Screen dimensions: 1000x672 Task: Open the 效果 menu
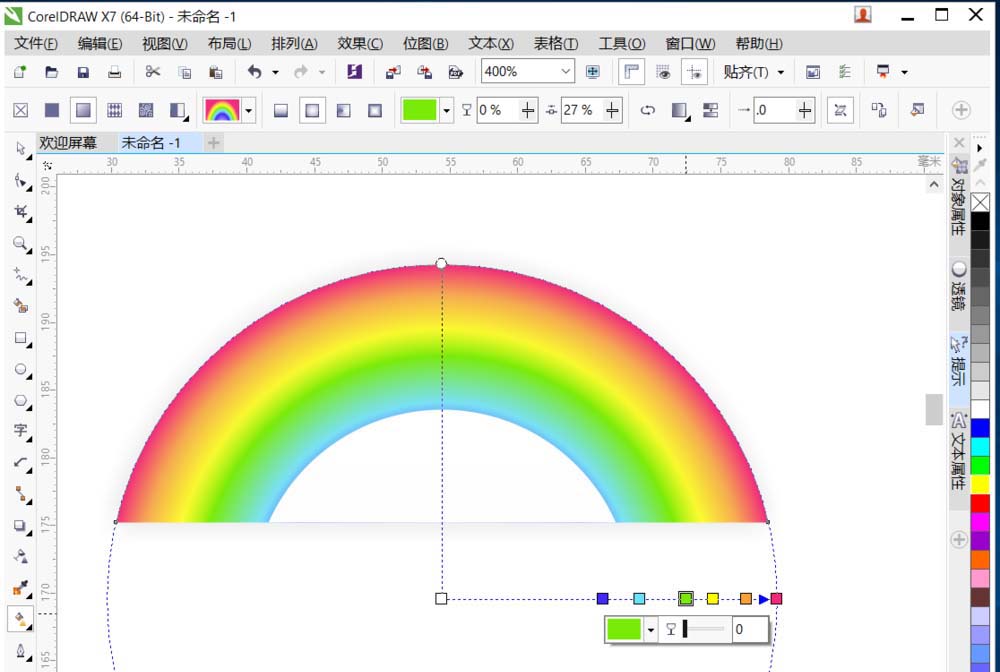pyautogui.click(x=360, y=43)
